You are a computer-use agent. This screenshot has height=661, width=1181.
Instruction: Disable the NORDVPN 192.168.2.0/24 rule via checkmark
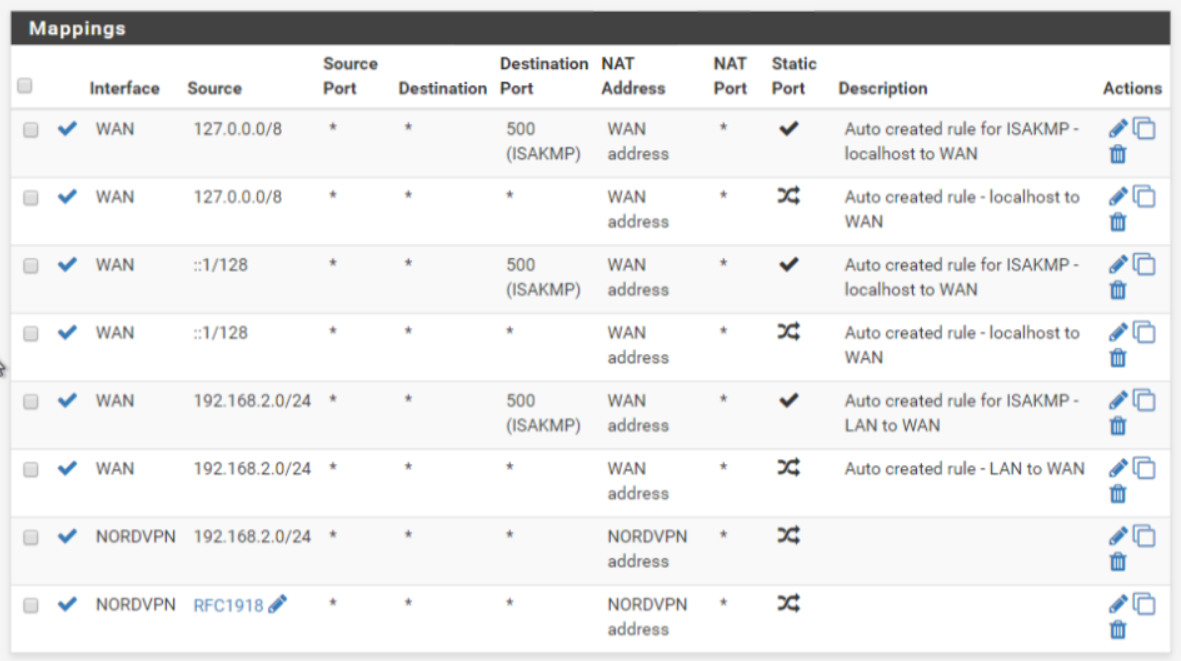pyautogui.click(x=67, y=536)
